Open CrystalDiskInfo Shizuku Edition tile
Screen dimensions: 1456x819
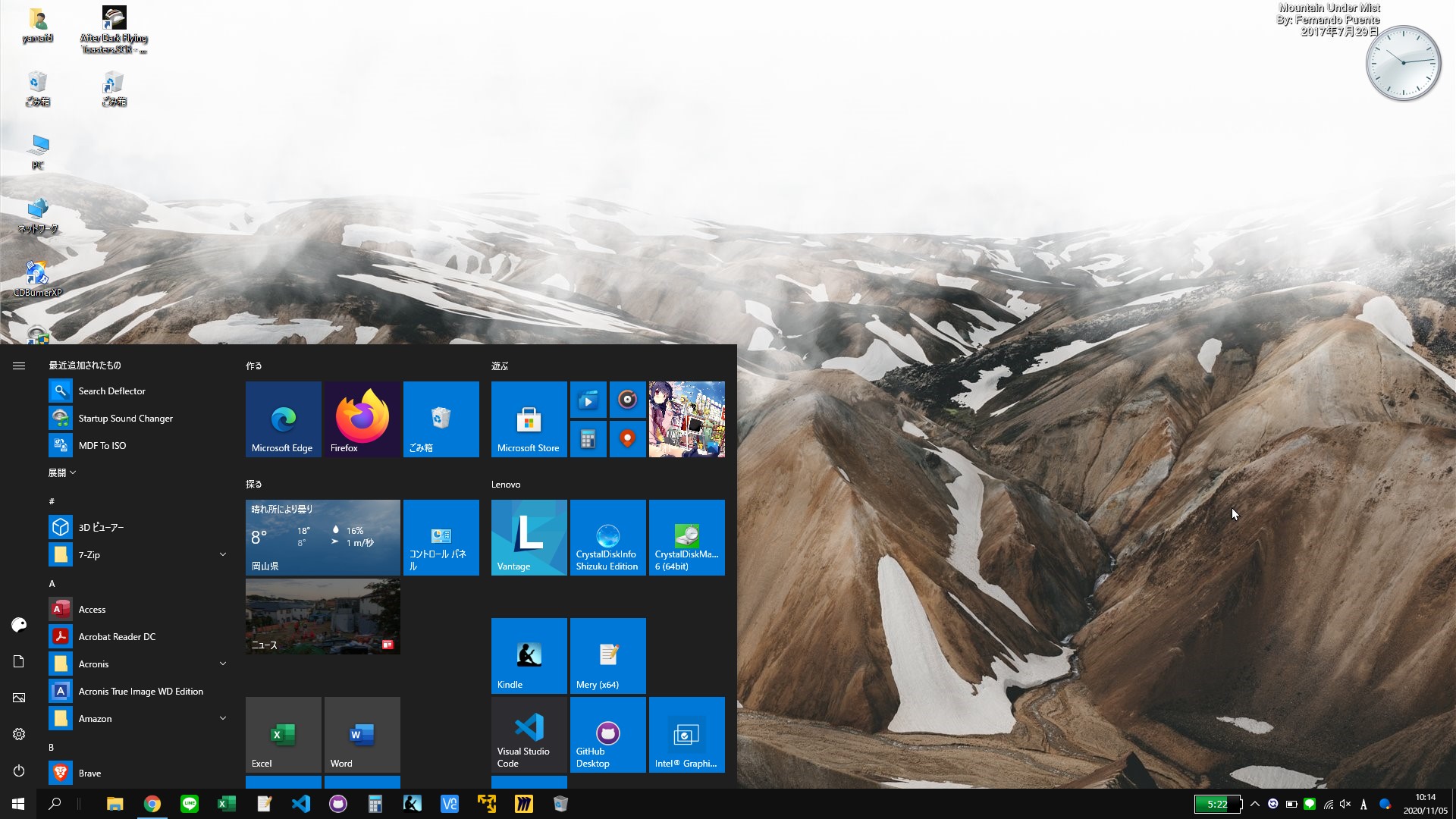607,537
